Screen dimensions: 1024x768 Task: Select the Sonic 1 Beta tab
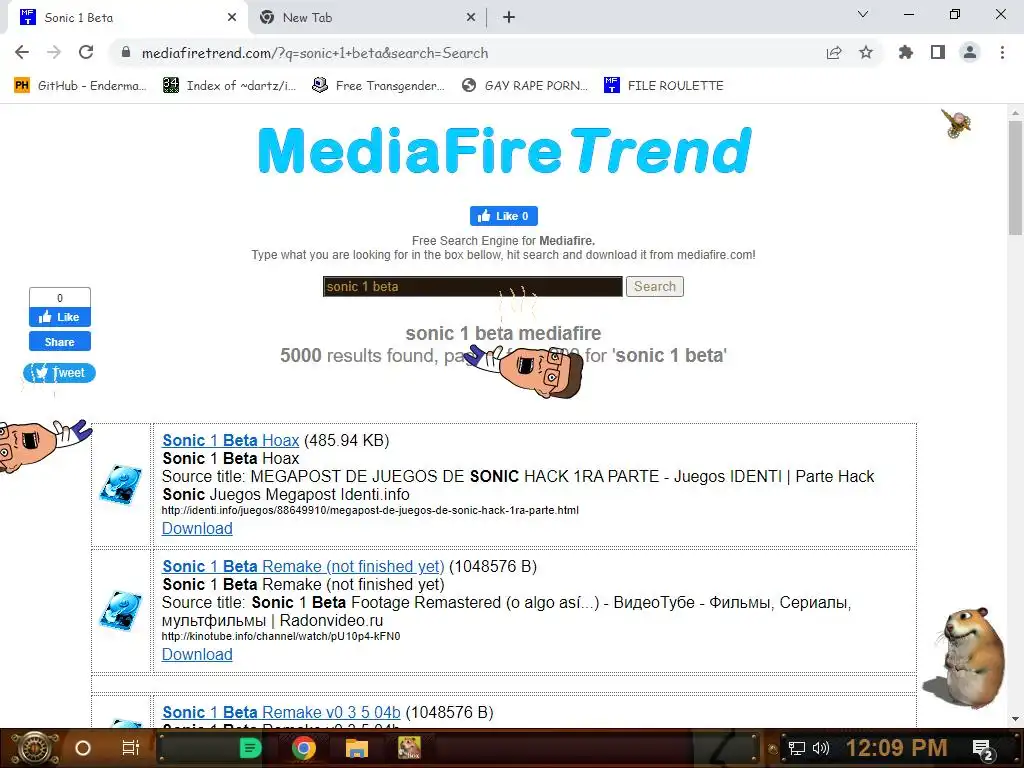[x=127, y=18]
